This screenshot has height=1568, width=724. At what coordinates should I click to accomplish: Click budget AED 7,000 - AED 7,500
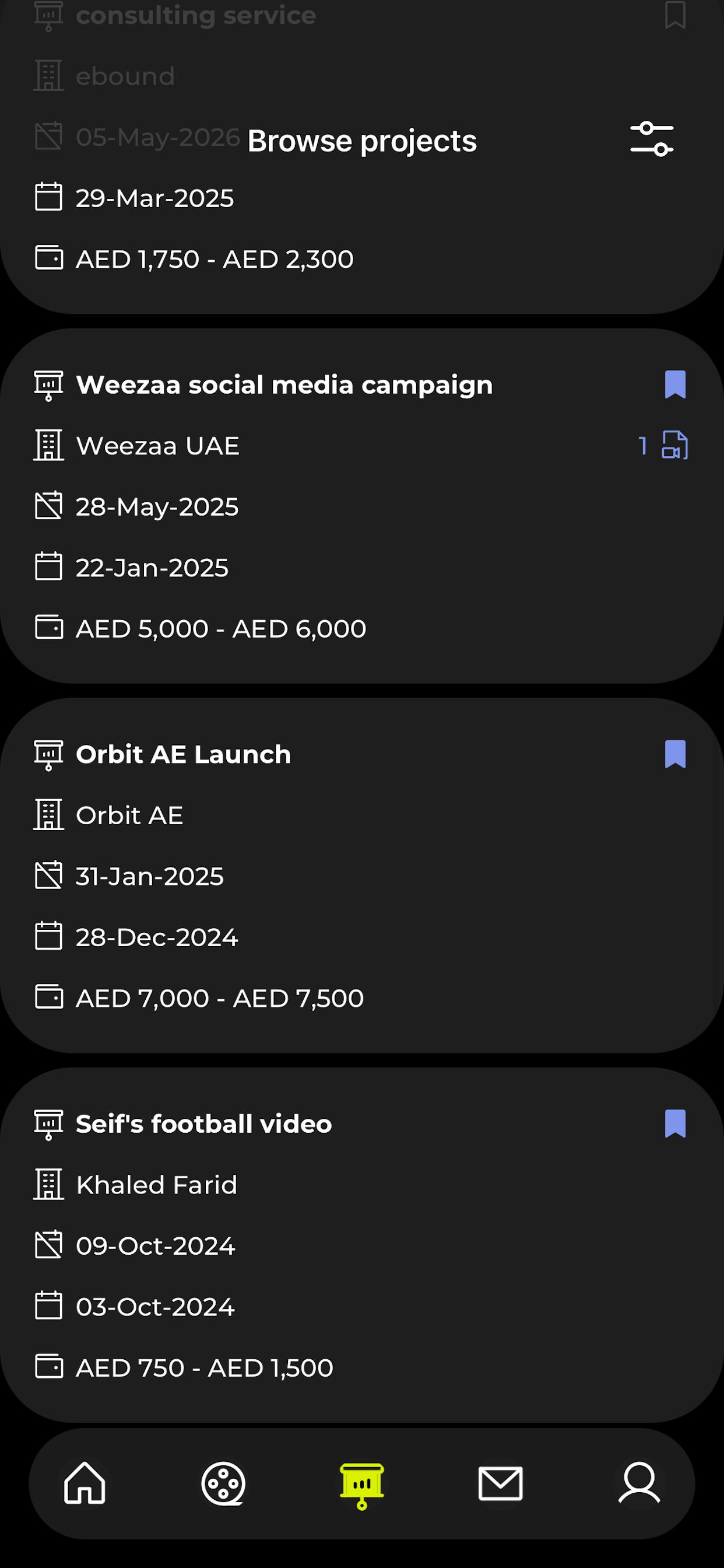pos(220,998)
